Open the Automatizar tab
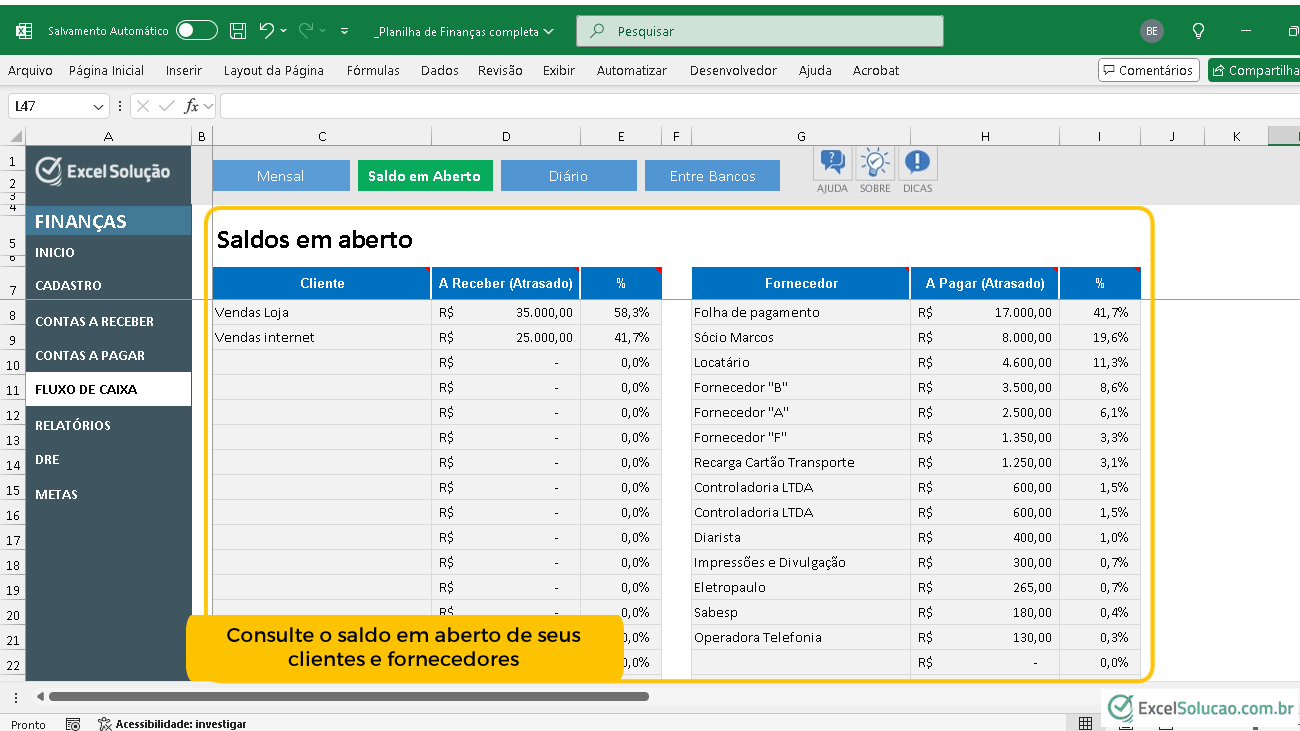The height and width of the screenshot is (731, 1300). 632,71
